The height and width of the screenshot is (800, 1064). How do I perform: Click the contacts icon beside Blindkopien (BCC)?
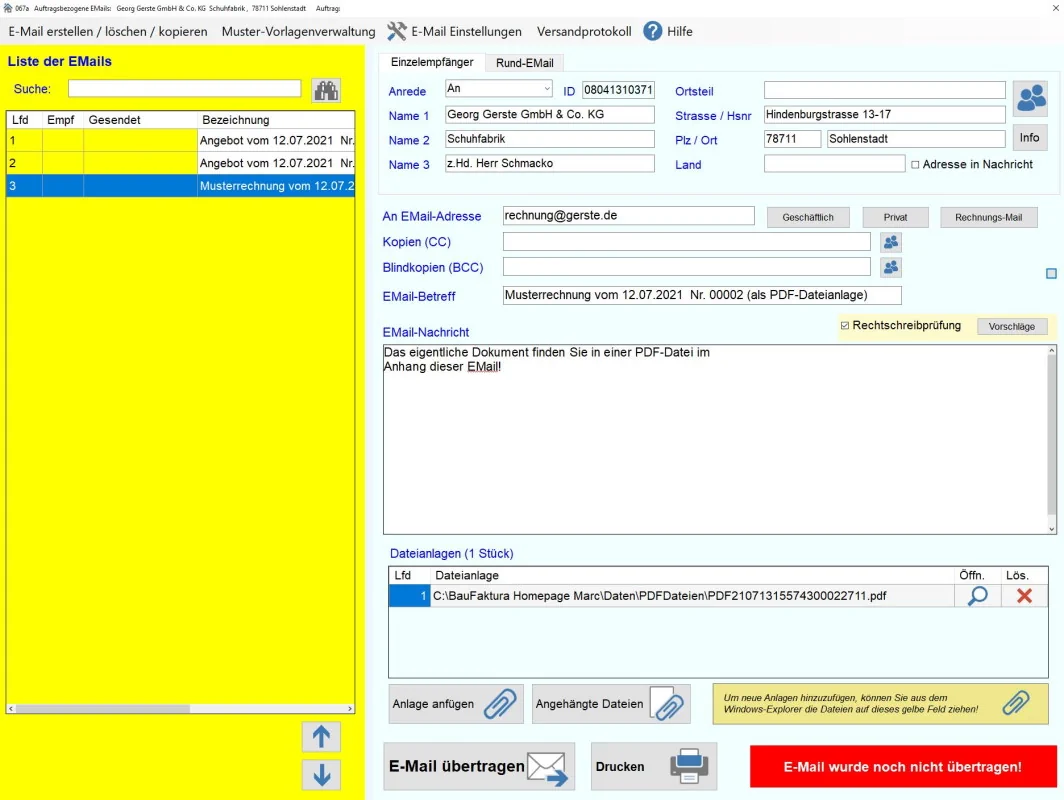890,267
